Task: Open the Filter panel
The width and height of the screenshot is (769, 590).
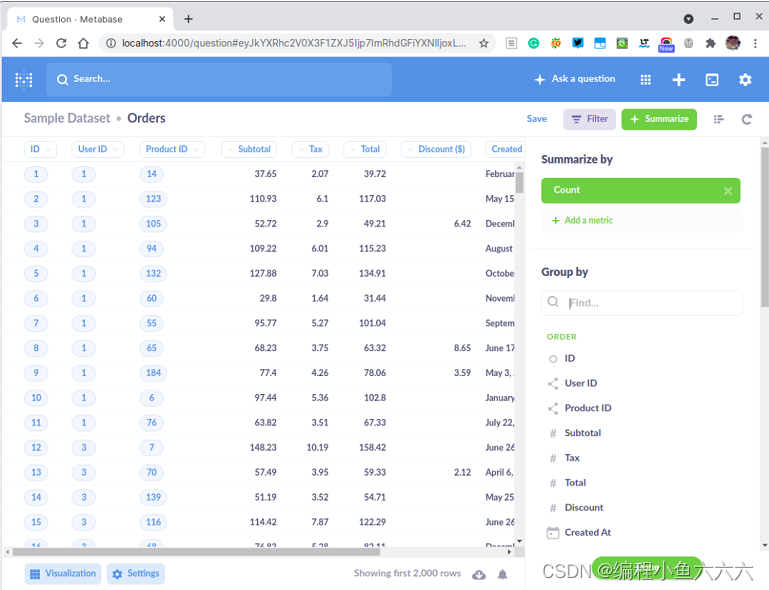Action: coord(590,119)
